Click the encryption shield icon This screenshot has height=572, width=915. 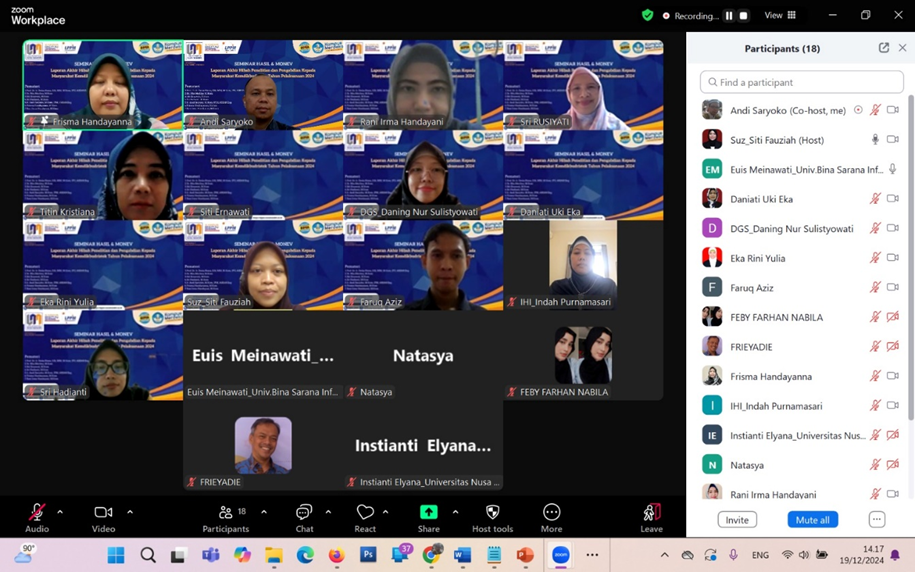[647, 16]
